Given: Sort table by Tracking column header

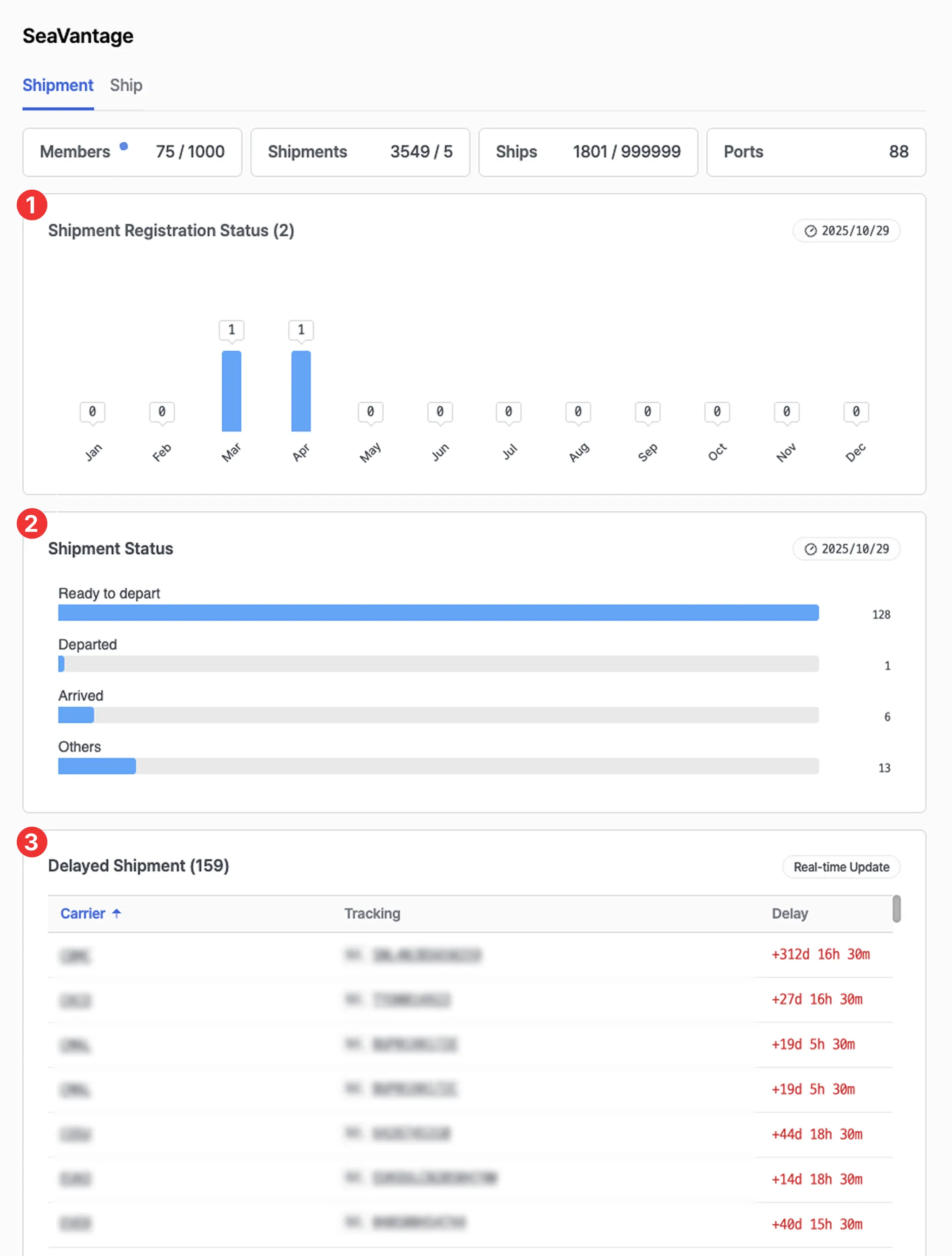Looking at the screenshot, I should [372, 913].
